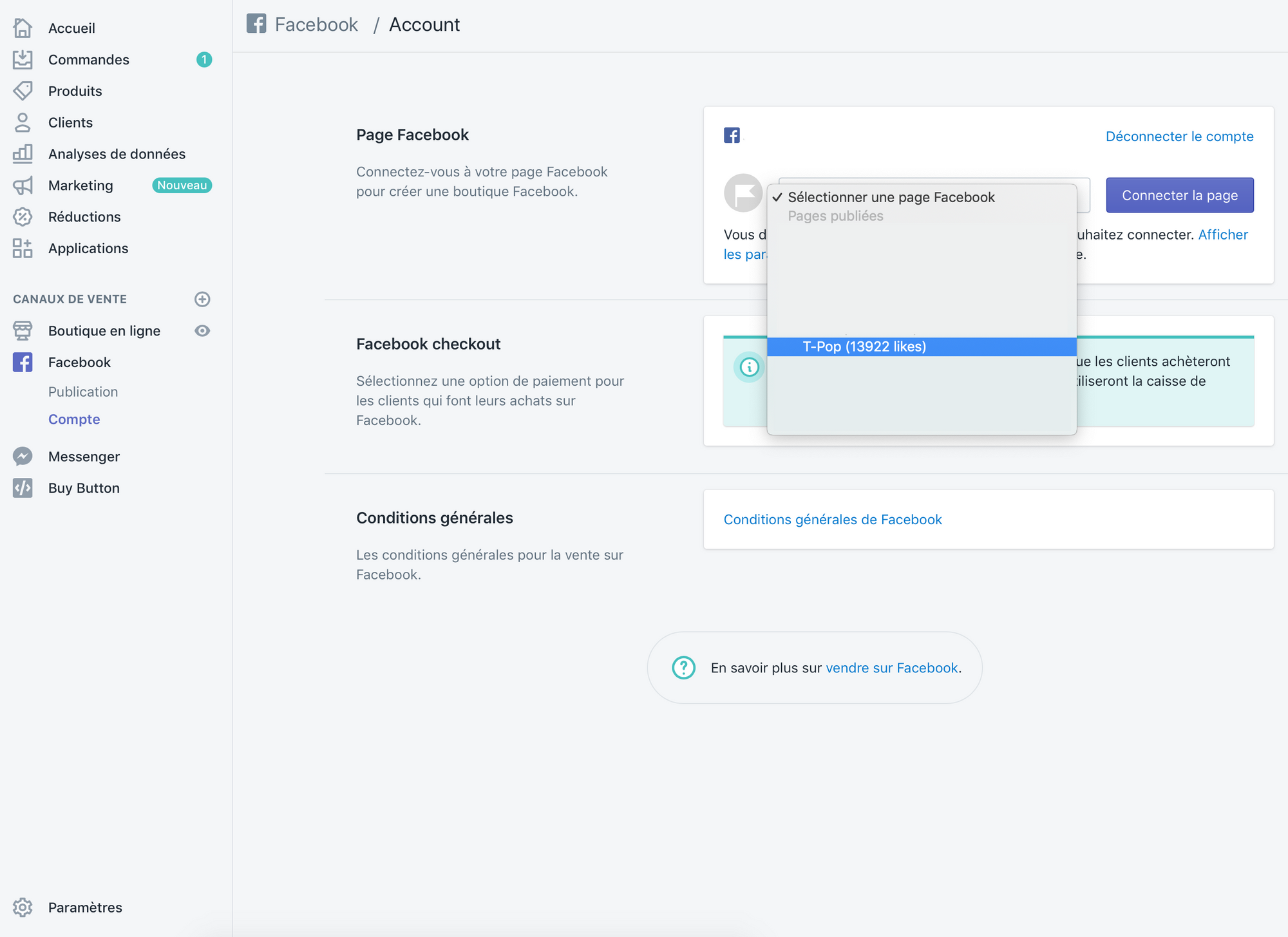View online store with eye icon
1288x937 pixels.
click(x=202, y=331)
